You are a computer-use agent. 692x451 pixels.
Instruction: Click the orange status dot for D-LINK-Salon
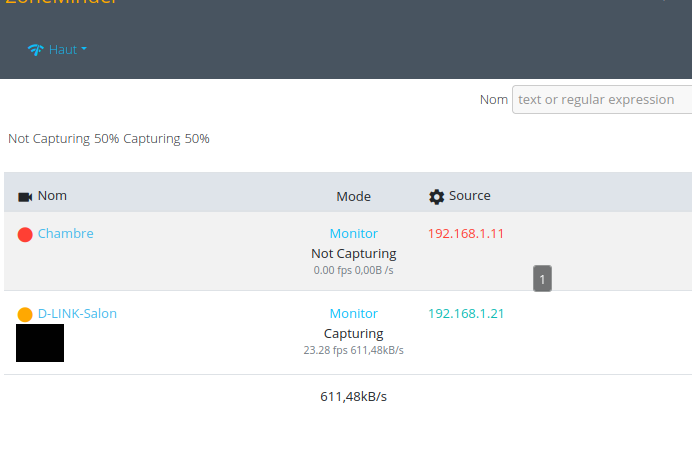pos(25,315)
